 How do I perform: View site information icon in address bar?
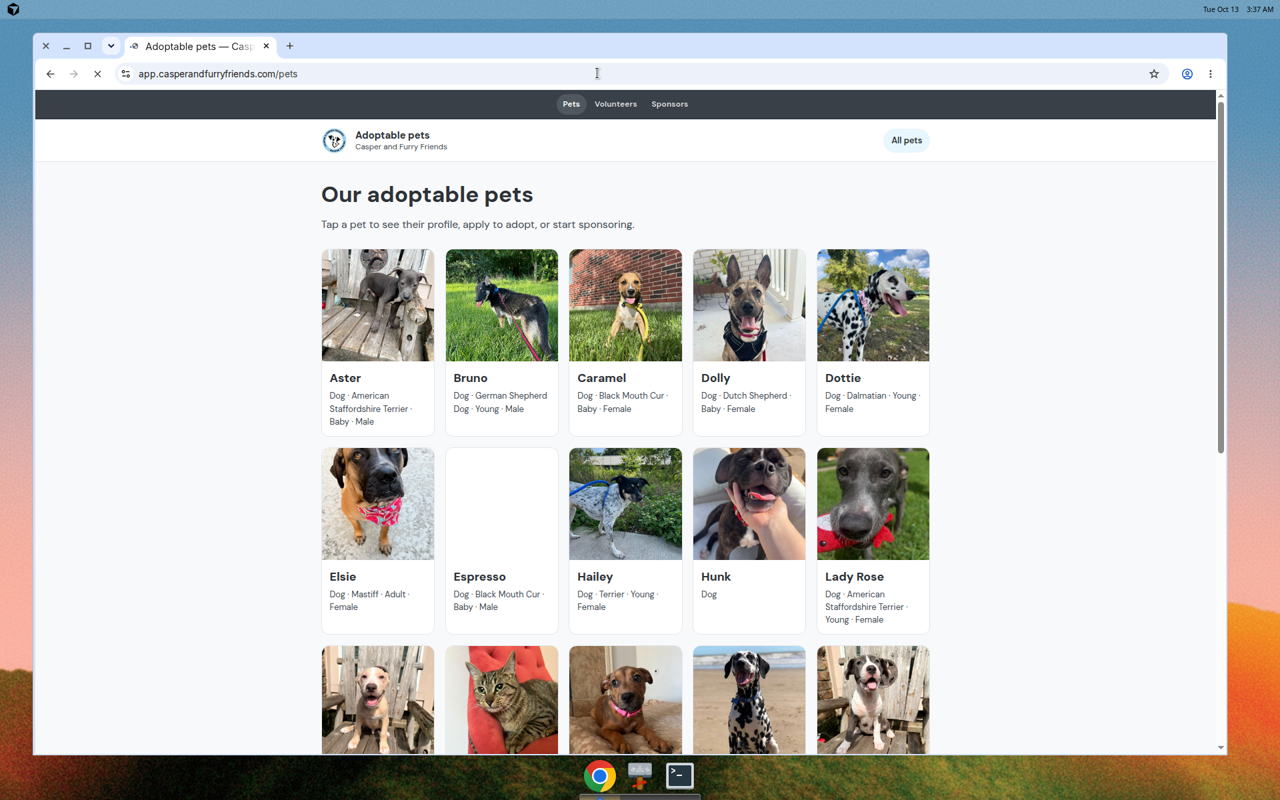(125, 74)
